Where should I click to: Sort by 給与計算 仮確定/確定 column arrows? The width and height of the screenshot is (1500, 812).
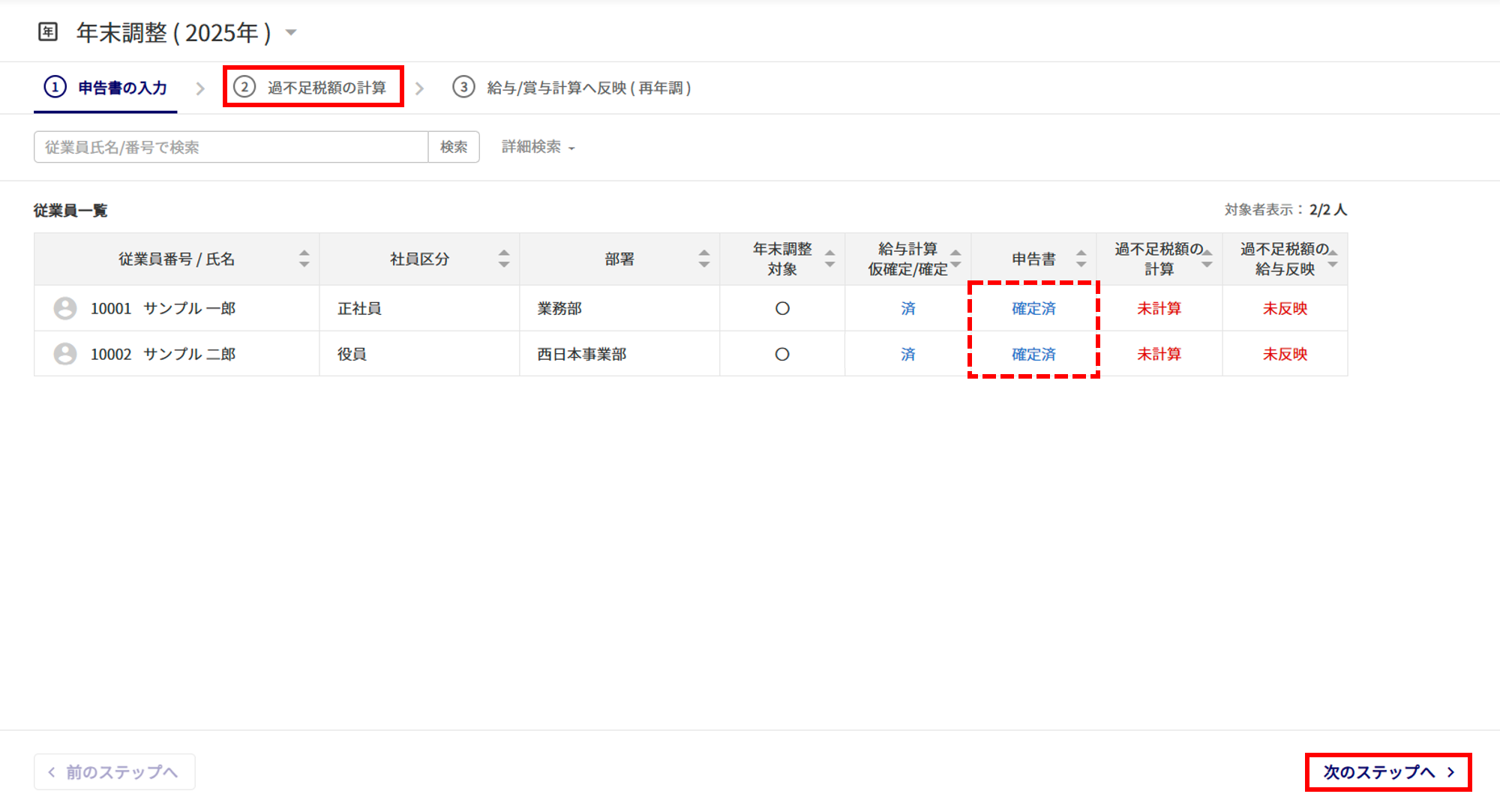click(x=955, y=259)
